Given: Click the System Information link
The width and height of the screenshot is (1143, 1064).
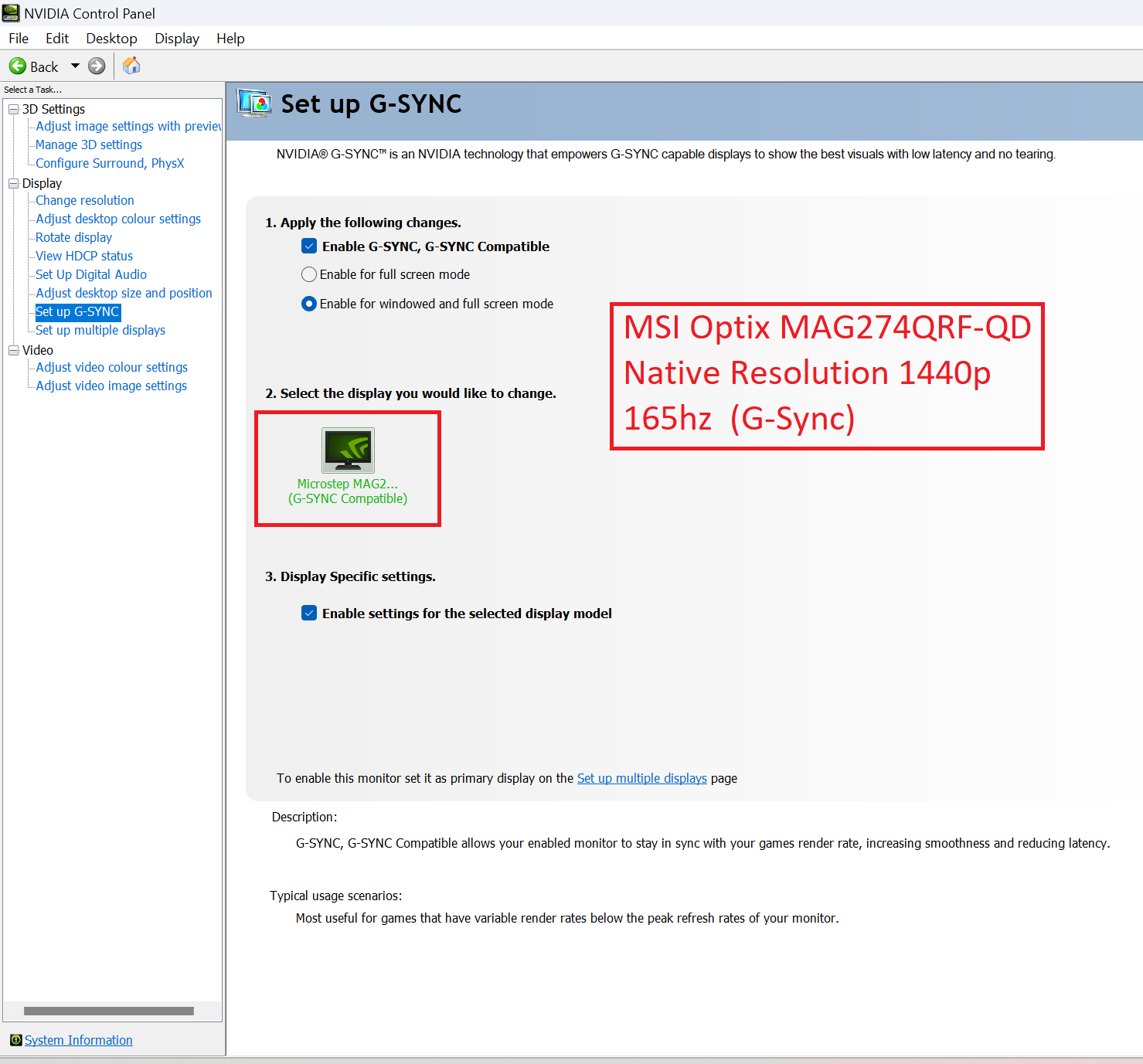Looking at the screenshot, I should [79, 1040].
